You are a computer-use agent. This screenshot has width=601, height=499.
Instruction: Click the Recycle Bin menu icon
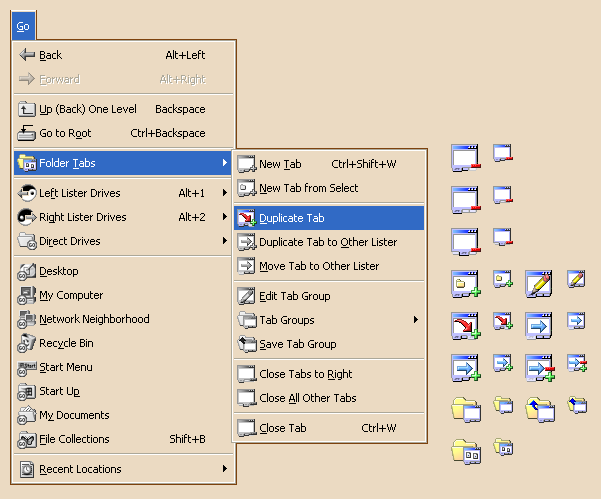(x=26, y=343)
